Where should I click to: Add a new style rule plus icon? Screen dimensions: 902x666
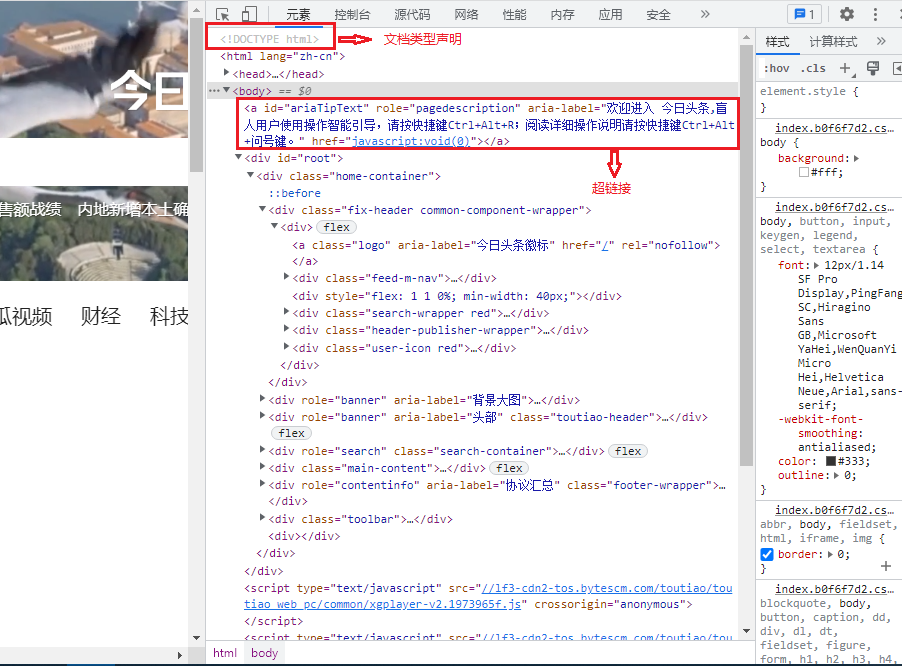(x=846, y=68)
